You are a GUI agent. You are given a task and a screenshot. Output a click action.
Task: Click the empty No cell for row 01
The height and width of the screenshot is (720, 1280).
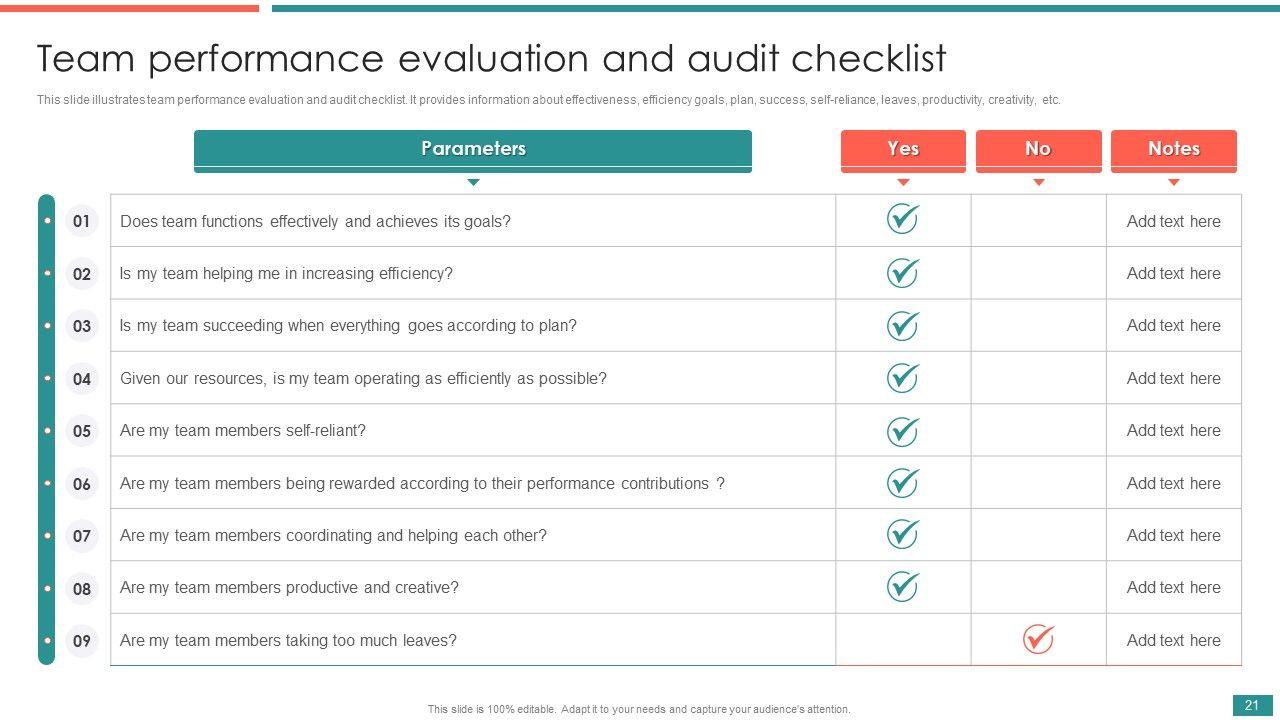coord(1038,221)
